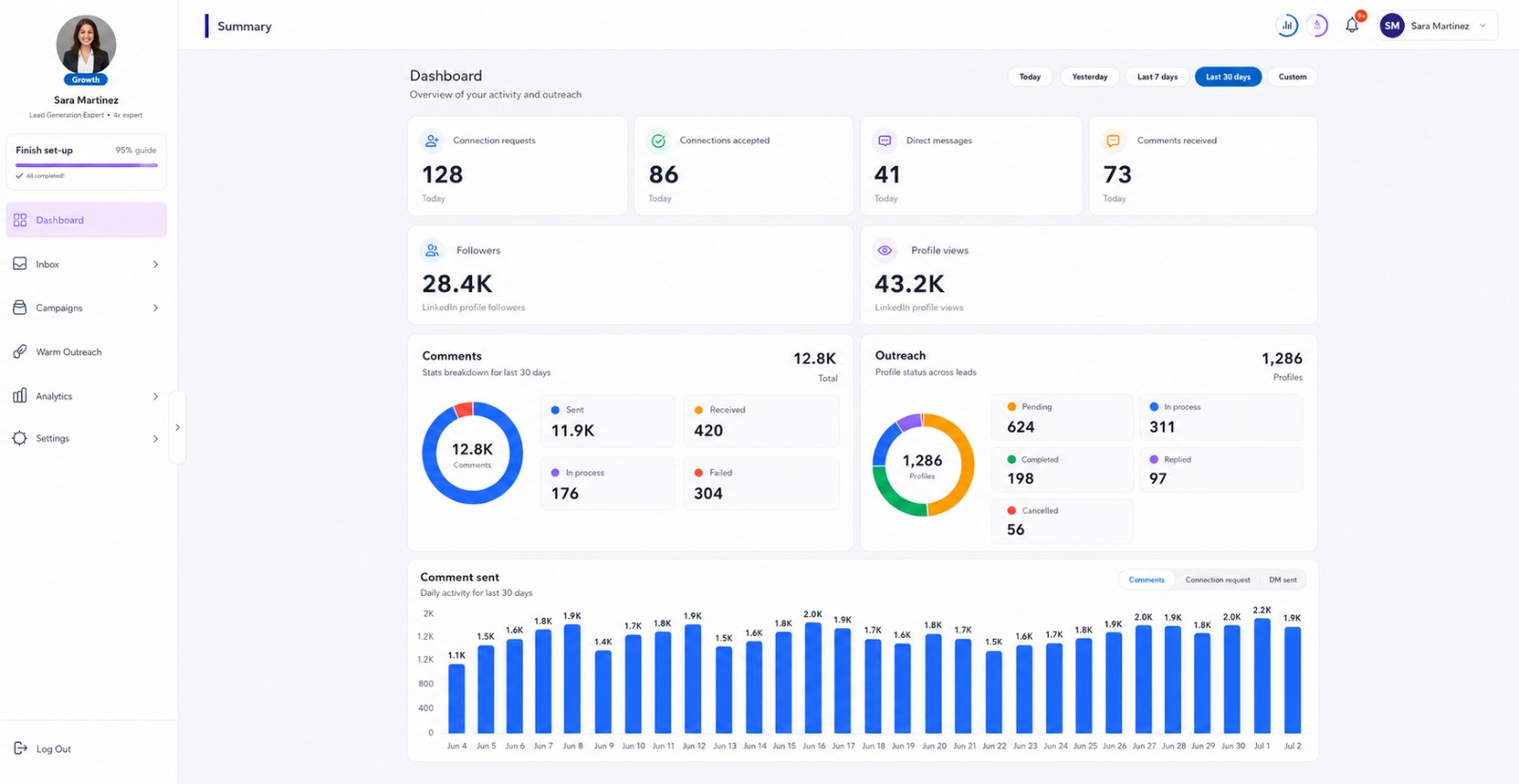Open the notifications bell
The image size is (1519, 784).
click(x=1352, y=26)
